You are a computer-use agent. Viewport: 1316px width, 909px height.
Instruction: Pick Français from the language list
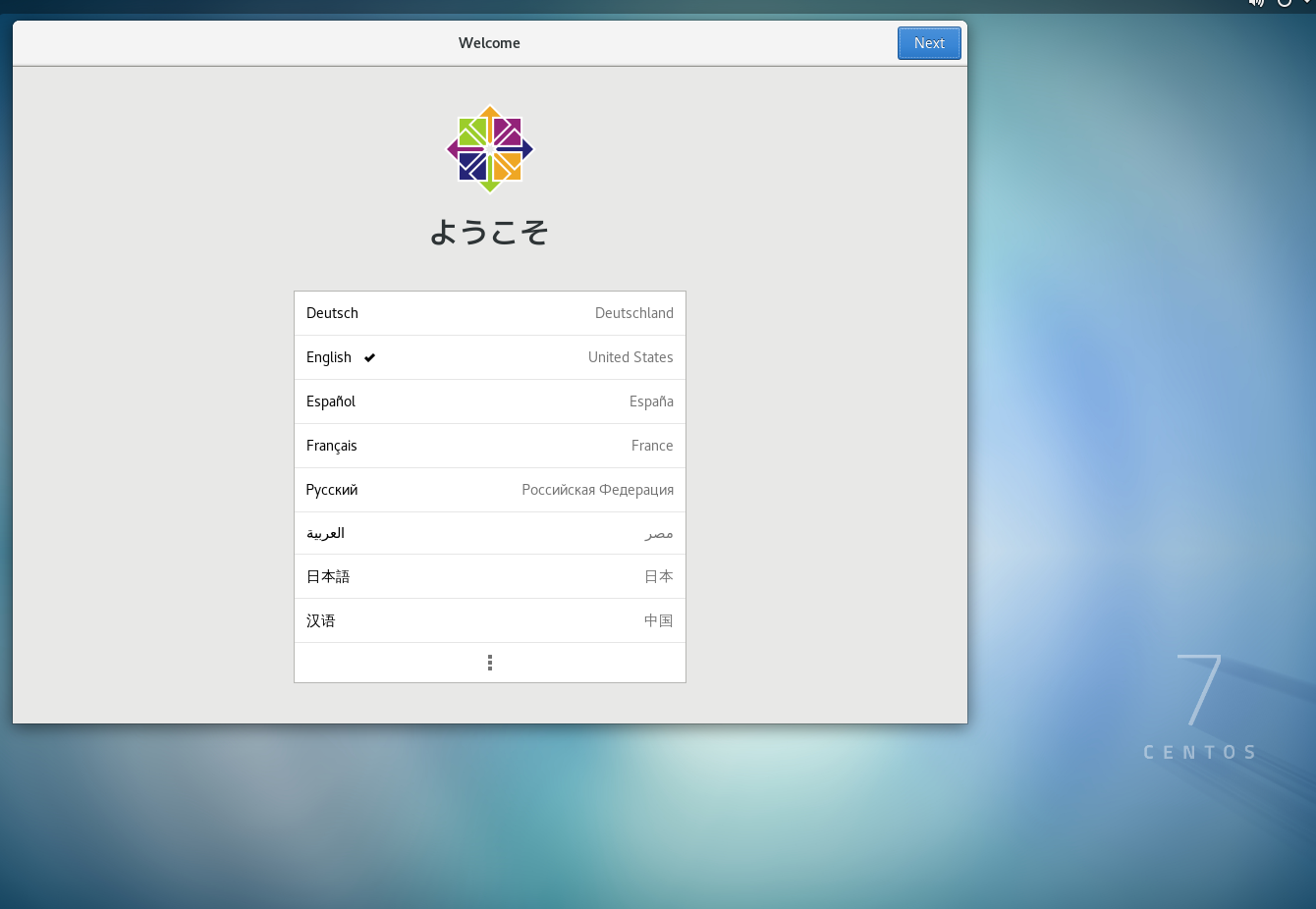pos(332,446)
